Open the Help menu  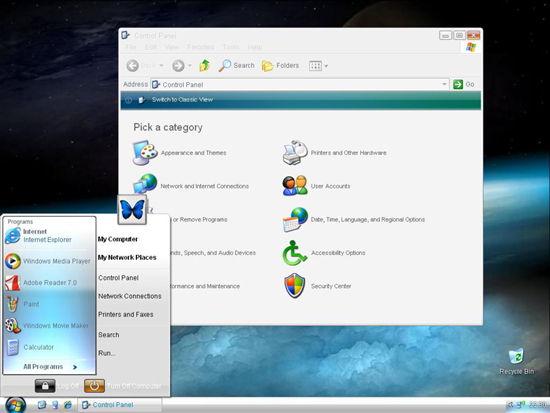(255, 47)
